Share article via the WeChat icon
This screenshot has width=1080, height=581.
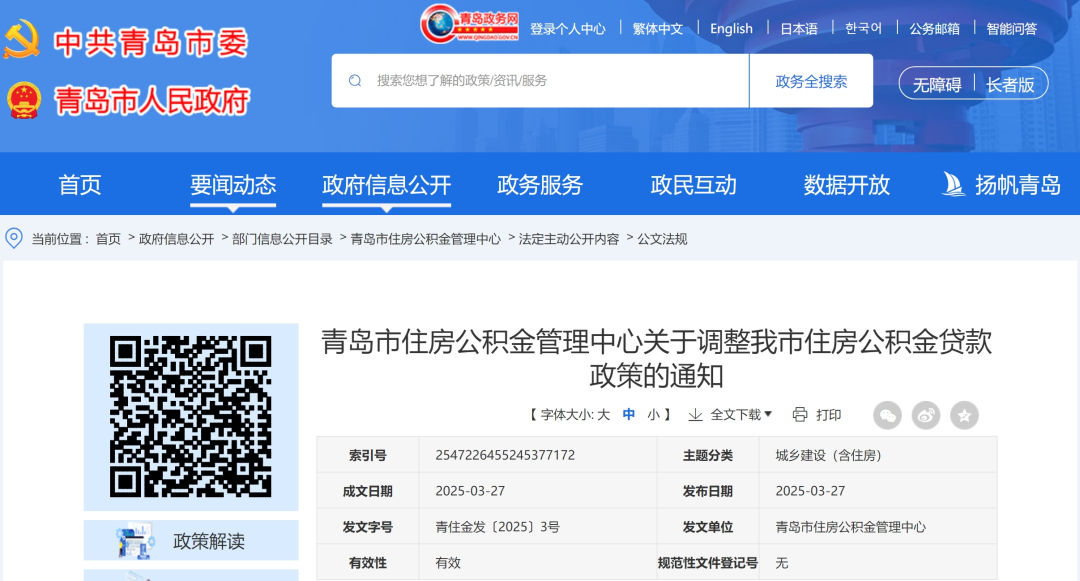888,415
